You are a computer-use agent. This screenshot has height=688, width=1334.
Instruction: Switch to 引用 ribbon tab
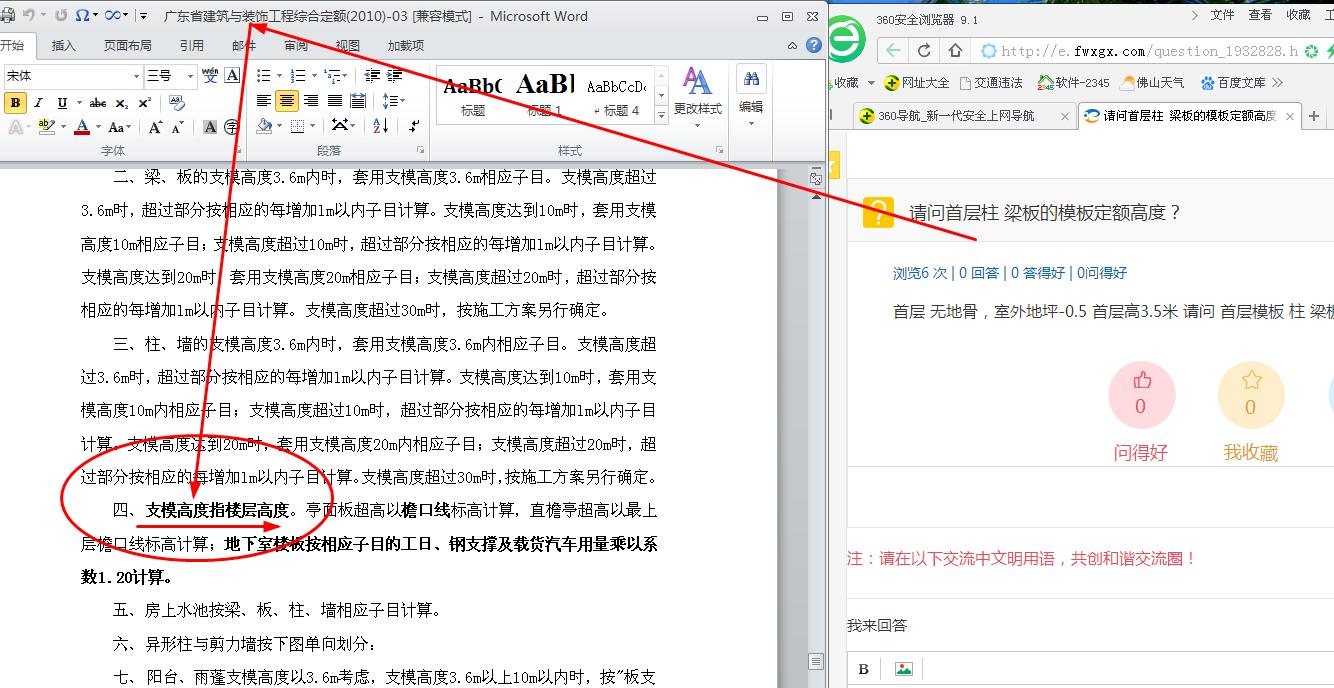click(x=192, y=45)
